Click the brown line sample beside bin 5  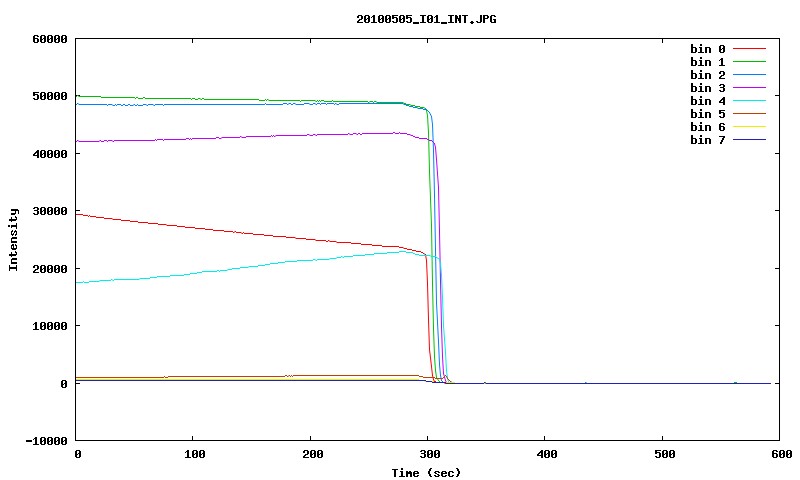(x=749, y=114)
